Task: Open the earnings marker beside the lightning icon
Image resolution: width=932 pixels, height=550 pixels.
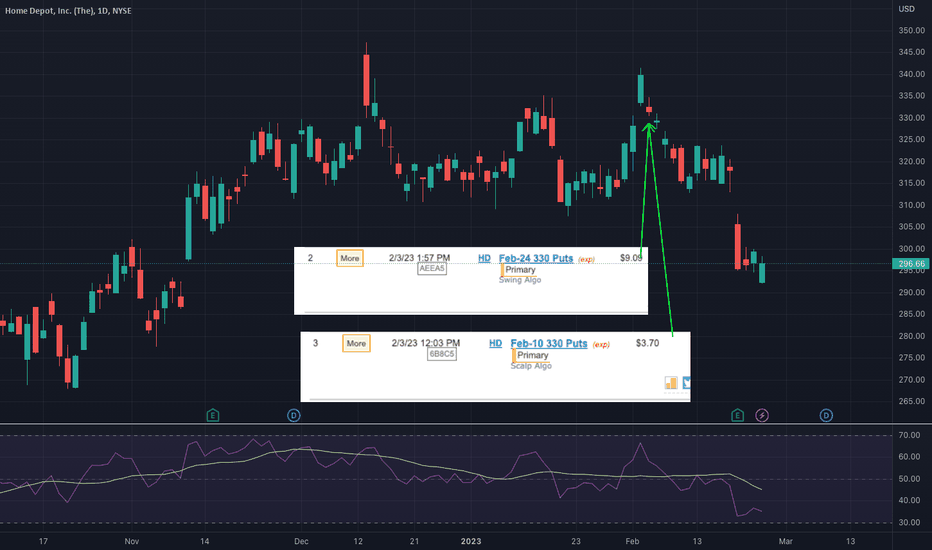Action: [737, 415]
